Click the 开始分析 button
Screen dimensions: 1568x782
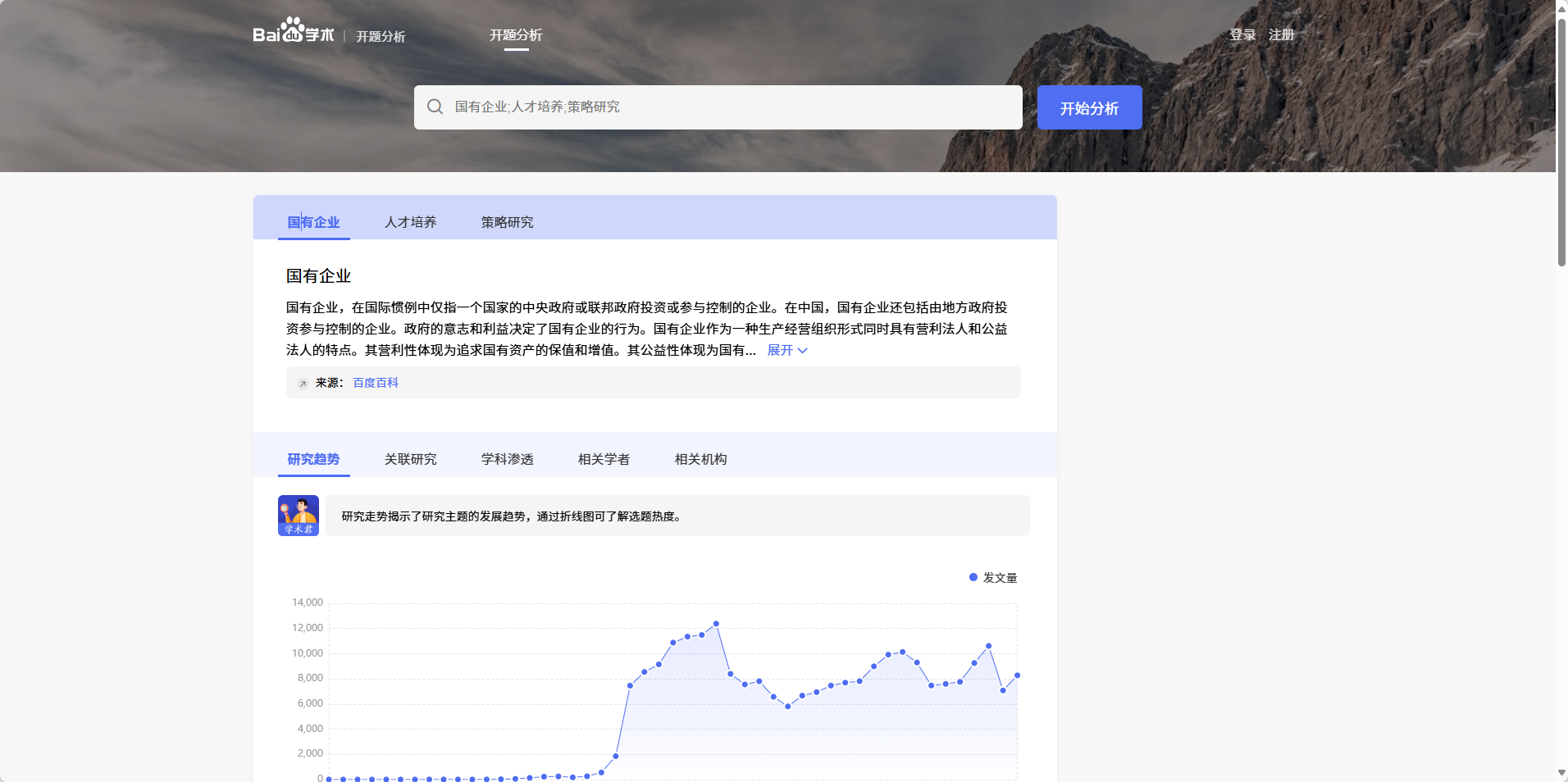(1089, 107)
